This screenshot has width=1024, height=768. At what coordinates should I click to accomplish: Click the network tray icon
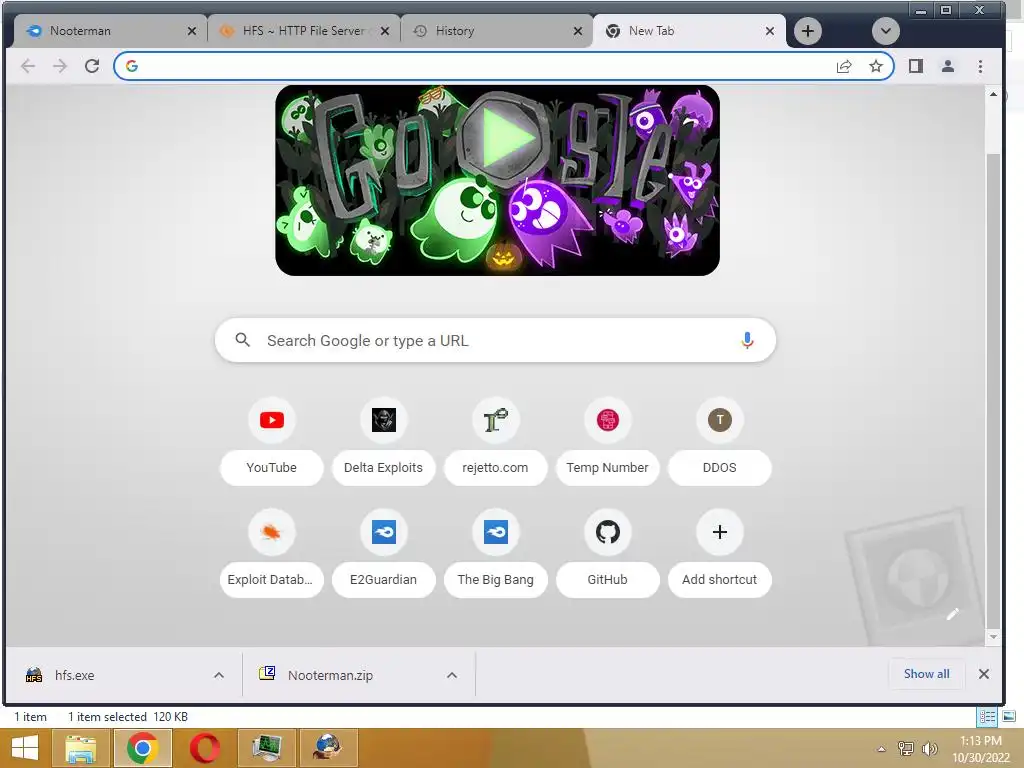point(906,748)
